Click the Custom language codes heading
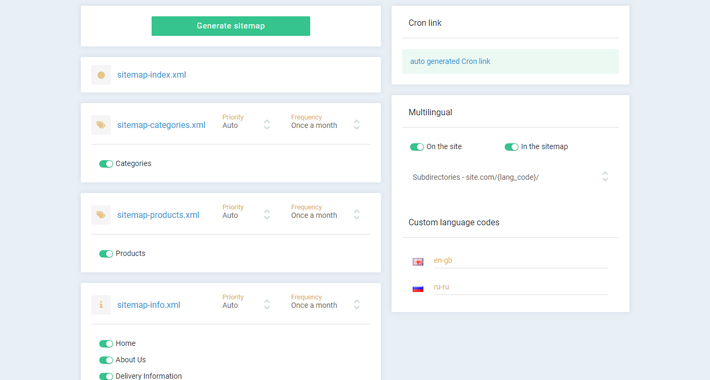This screenshot has height=380, width=710. tap(454, 222)
